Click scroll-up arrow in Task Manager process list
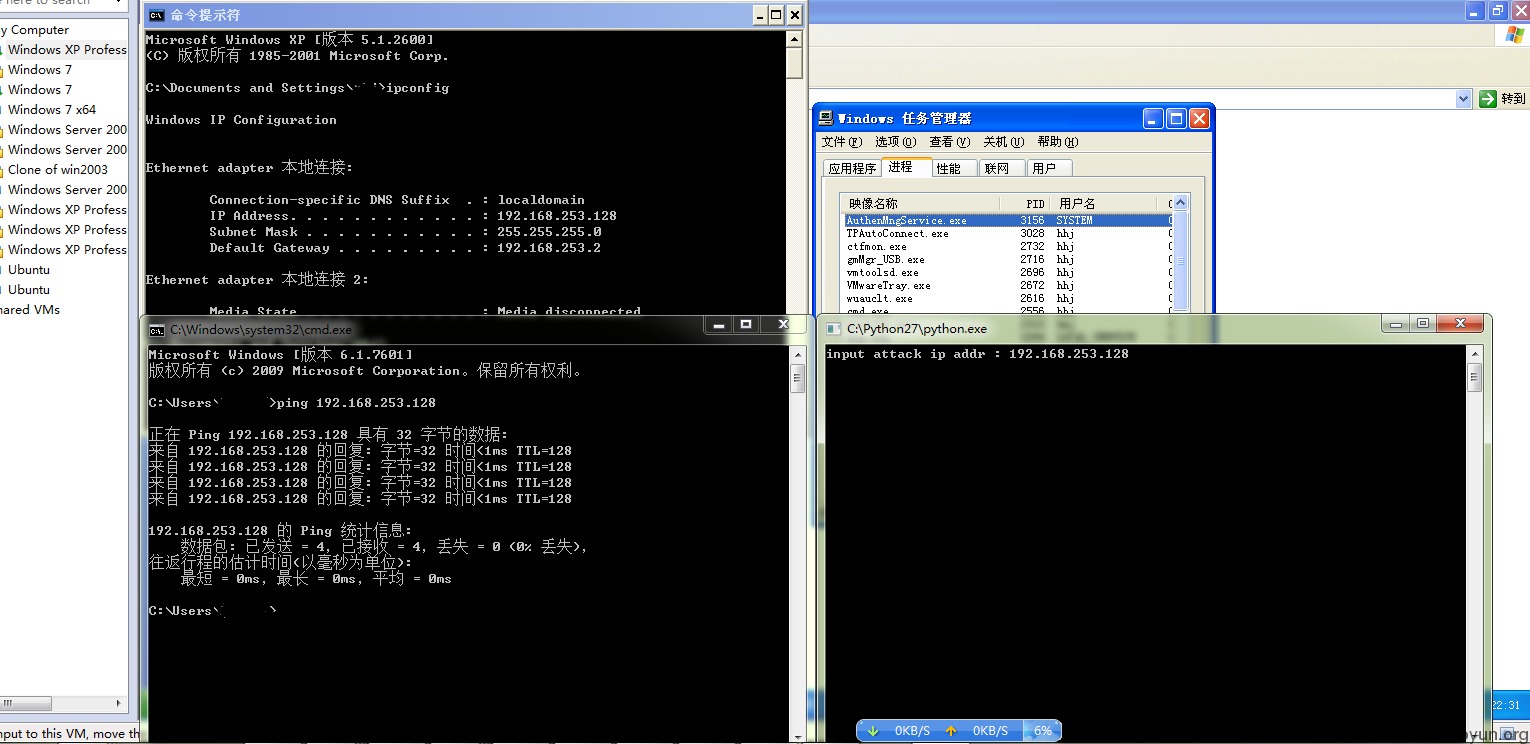This screenshot has height=744, width=1530. point(1181,203)
